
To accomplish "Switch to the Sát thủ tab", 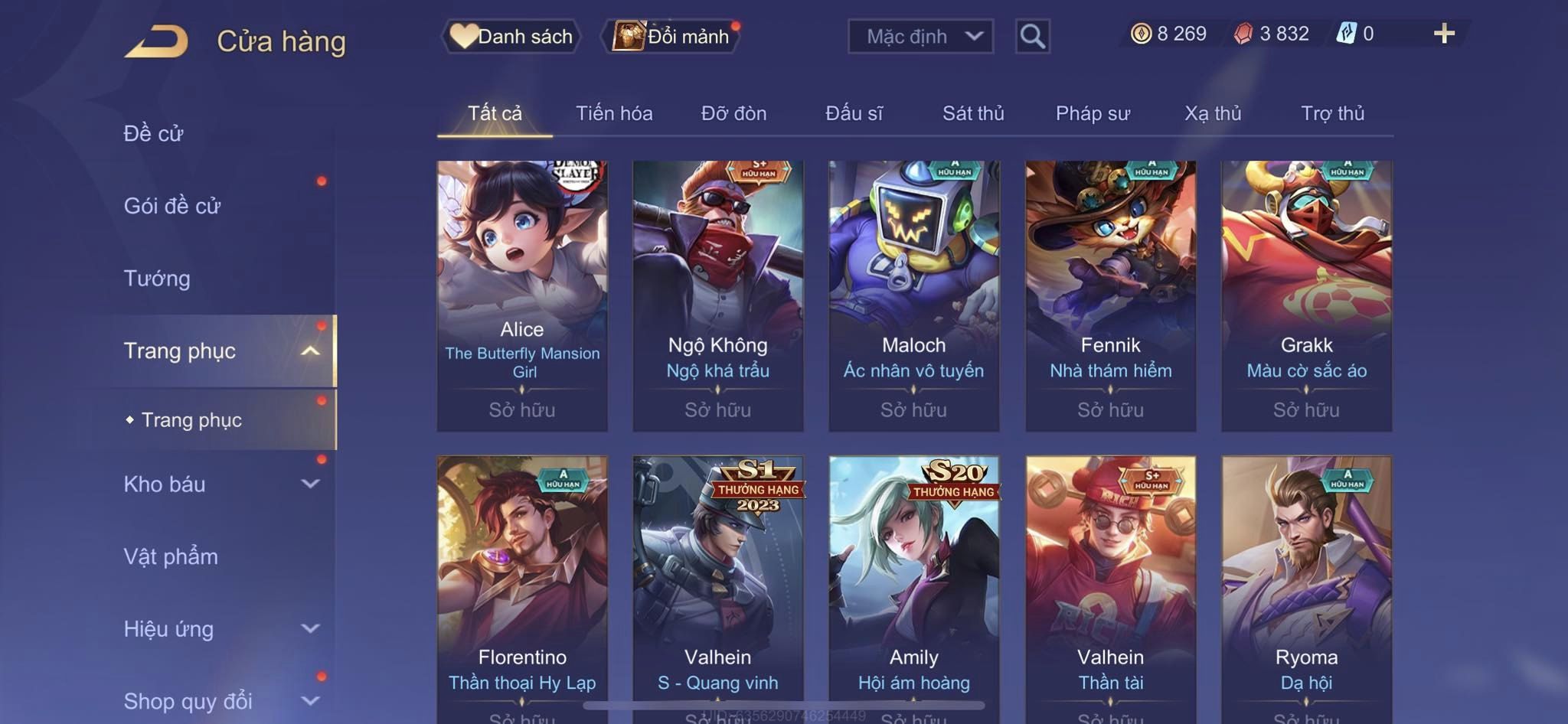I will 973,113.
